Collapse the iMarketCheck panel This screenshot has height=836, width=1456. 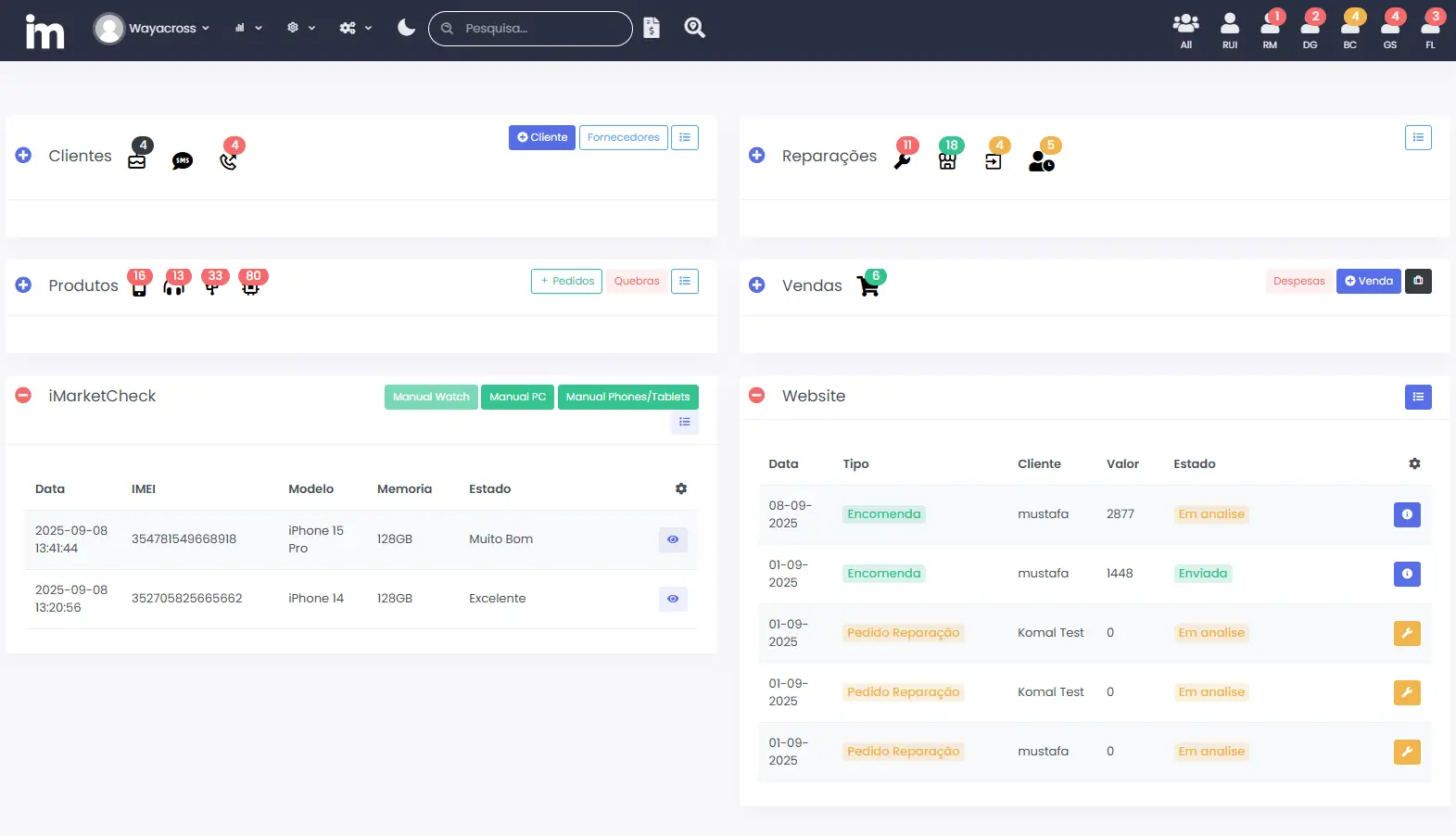[x=24, y=396]
